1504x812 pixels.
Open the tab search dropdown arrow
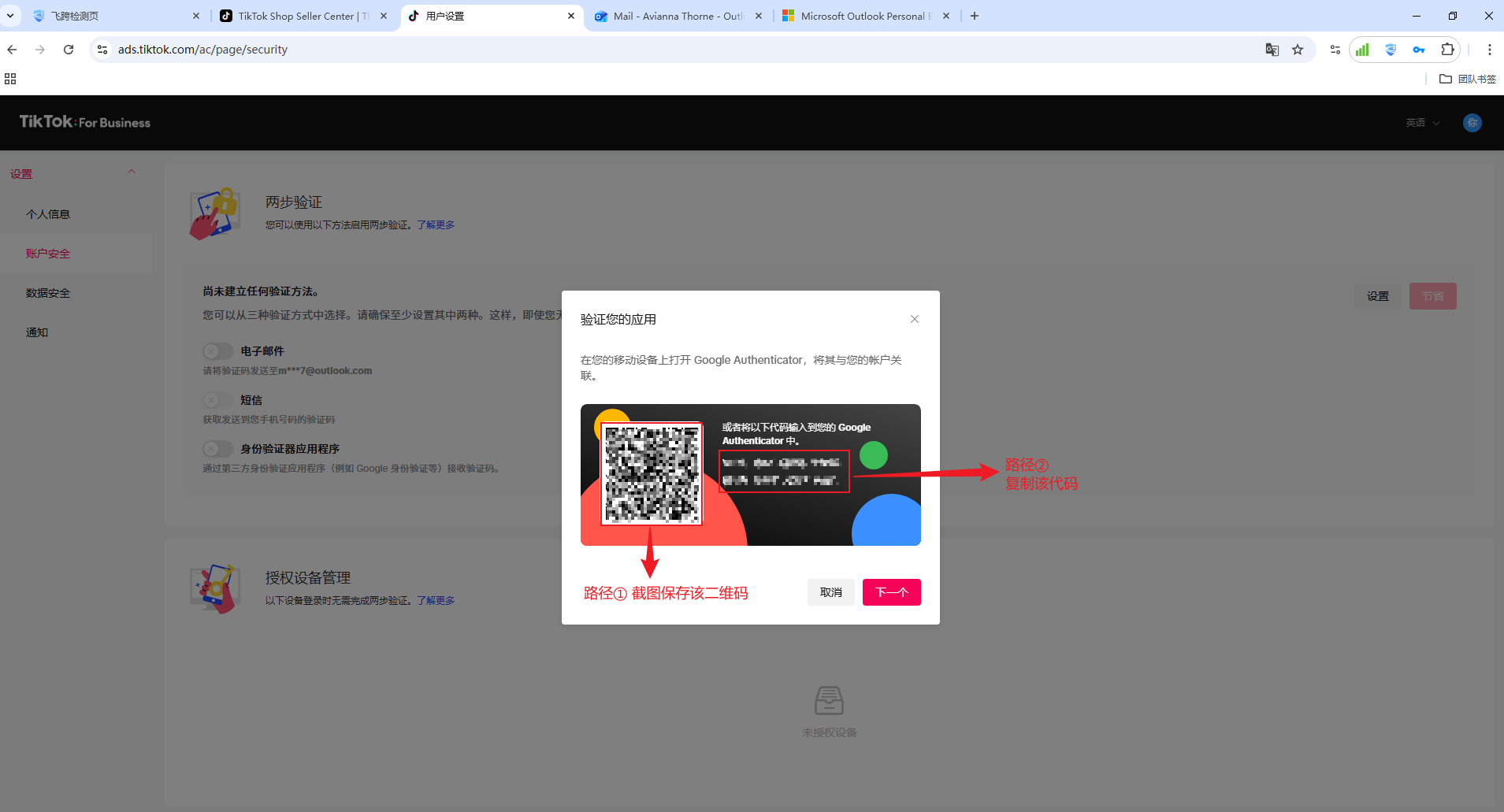pos(10,16)
